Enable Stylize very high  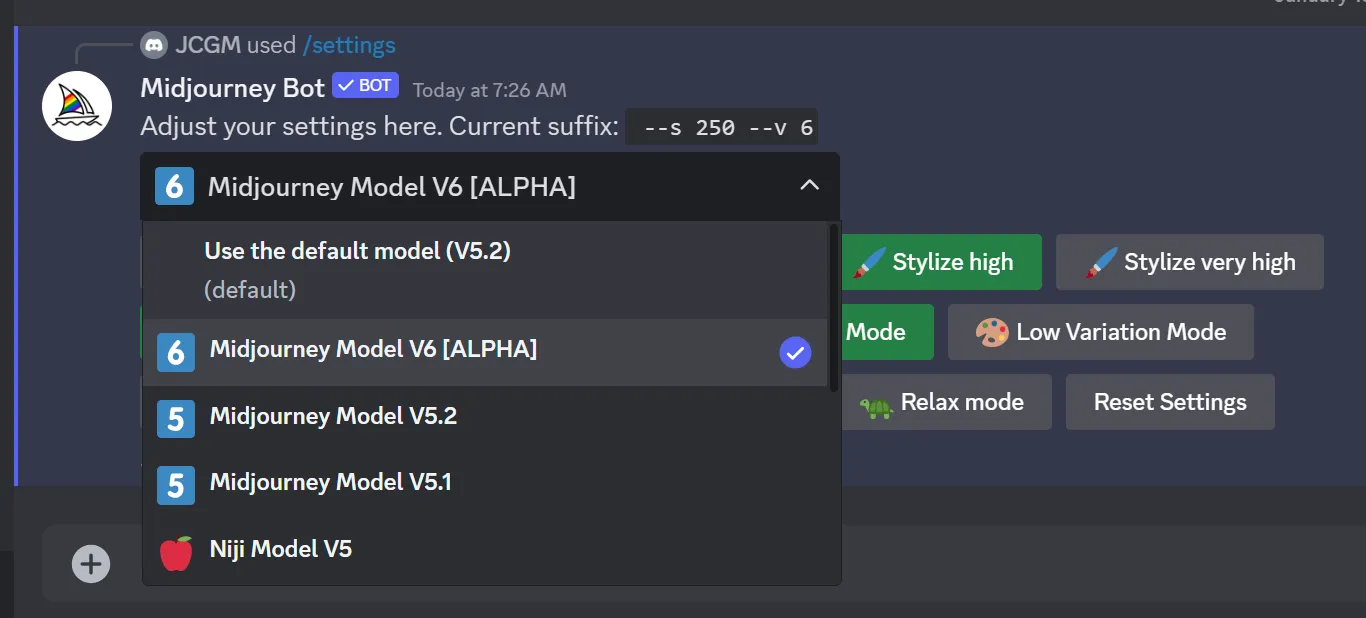(x=1190, y=262)
